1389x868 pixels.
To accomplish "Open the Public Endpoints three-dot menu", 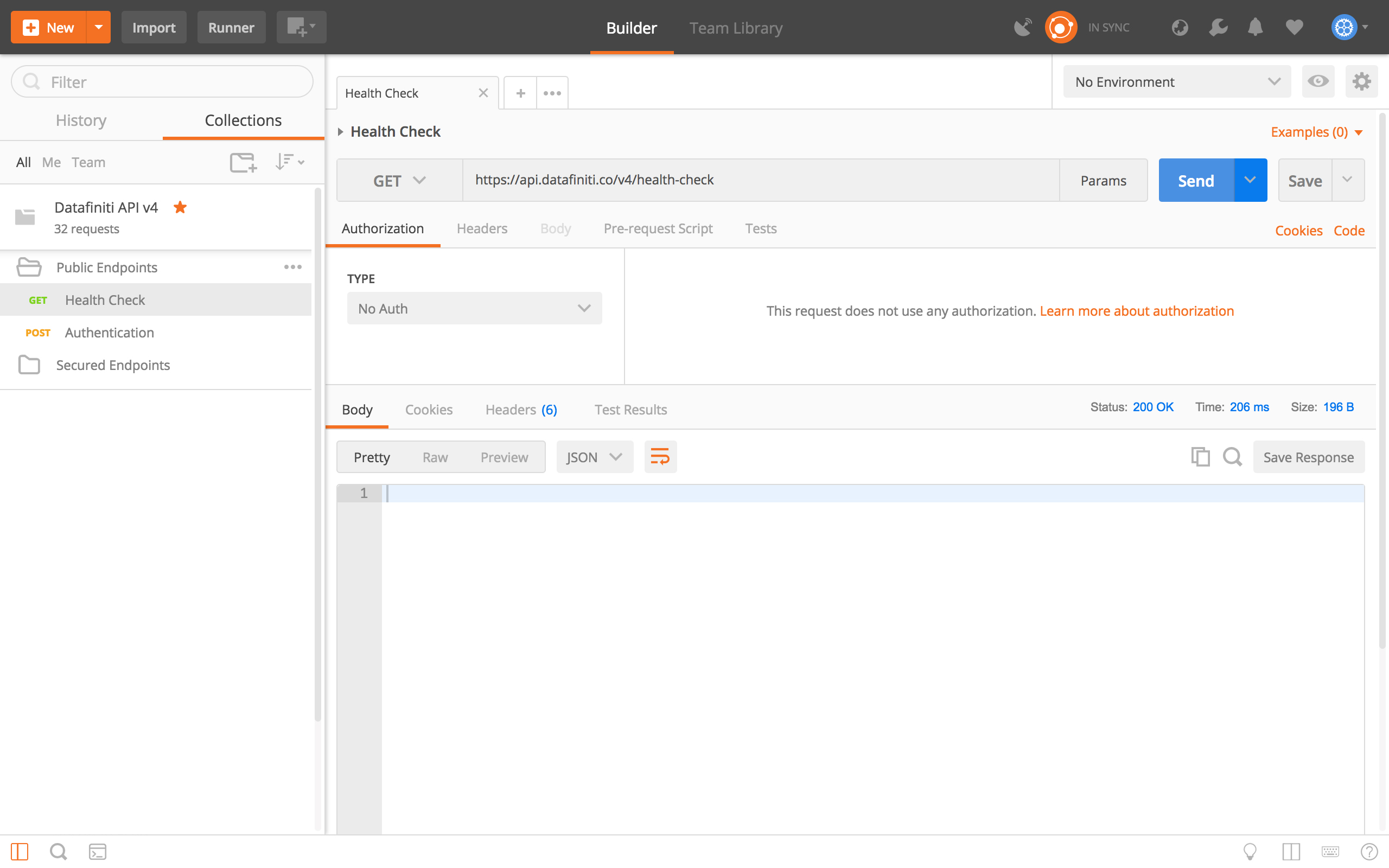I will 293,267.
